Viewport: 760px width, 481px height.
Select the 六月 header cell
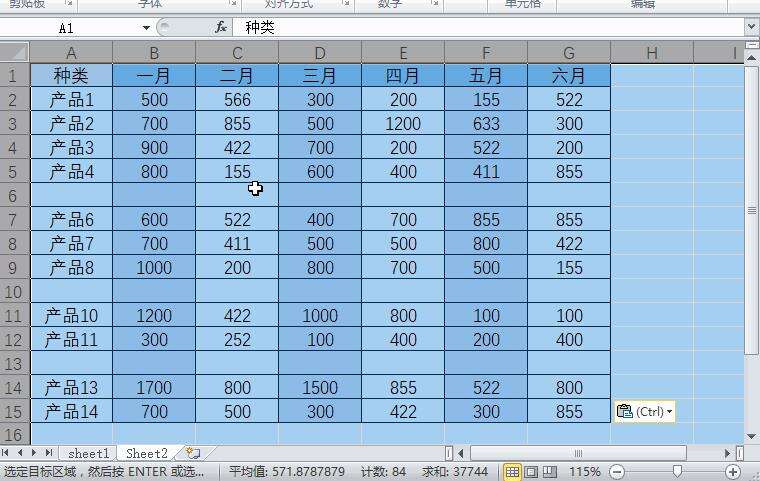point(569,75)
